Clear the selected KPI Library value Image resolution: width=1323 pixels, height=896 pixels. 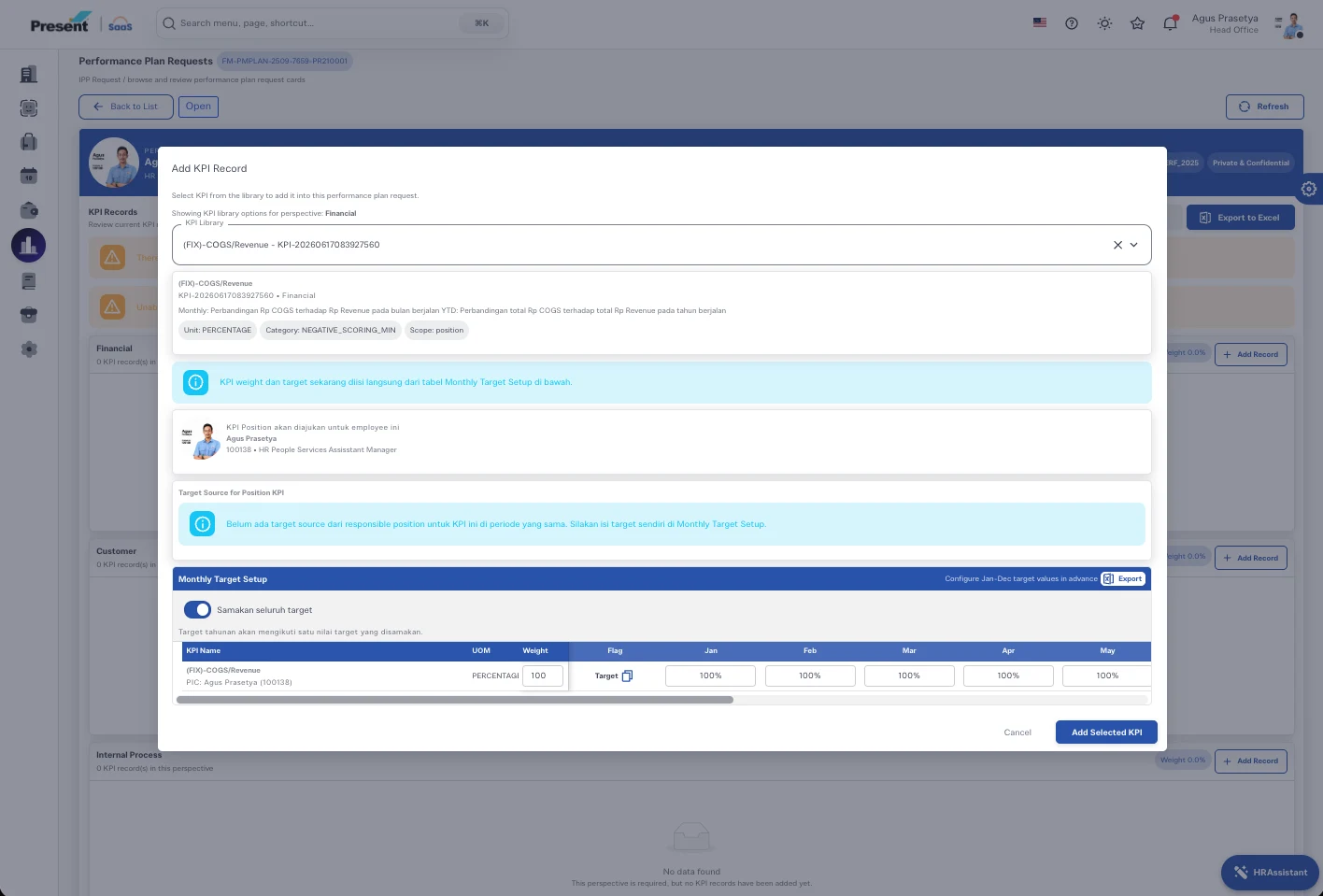tap(1117, 245)
